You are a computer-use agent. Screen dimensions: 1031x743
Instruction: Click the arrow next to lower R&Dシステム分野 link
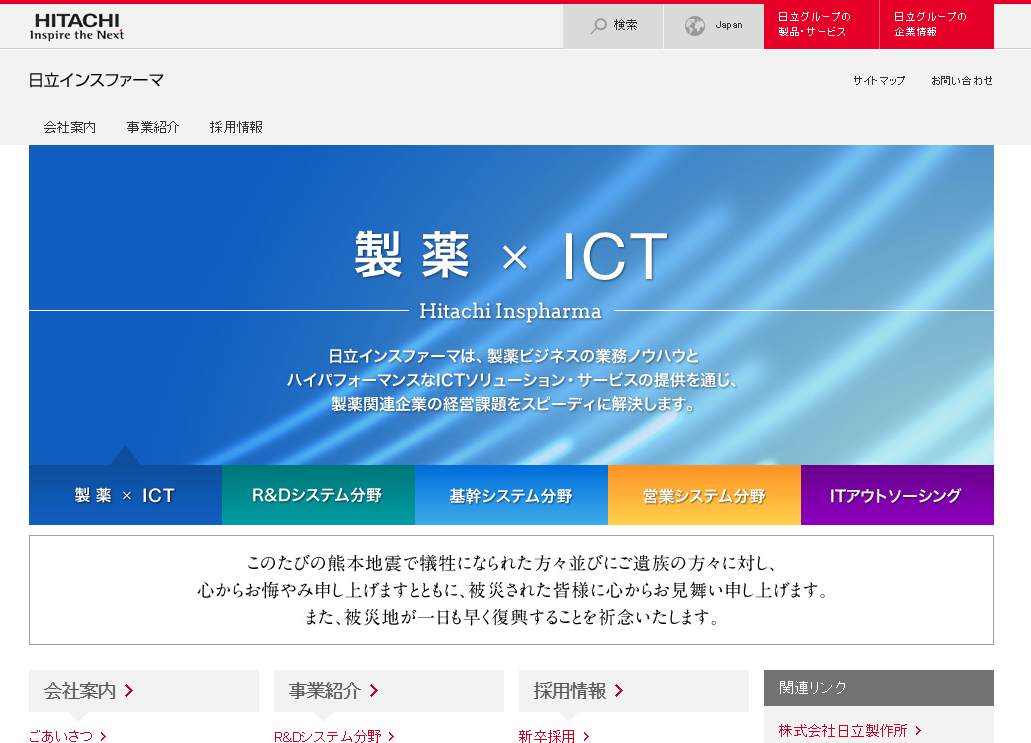click(391, 736)
